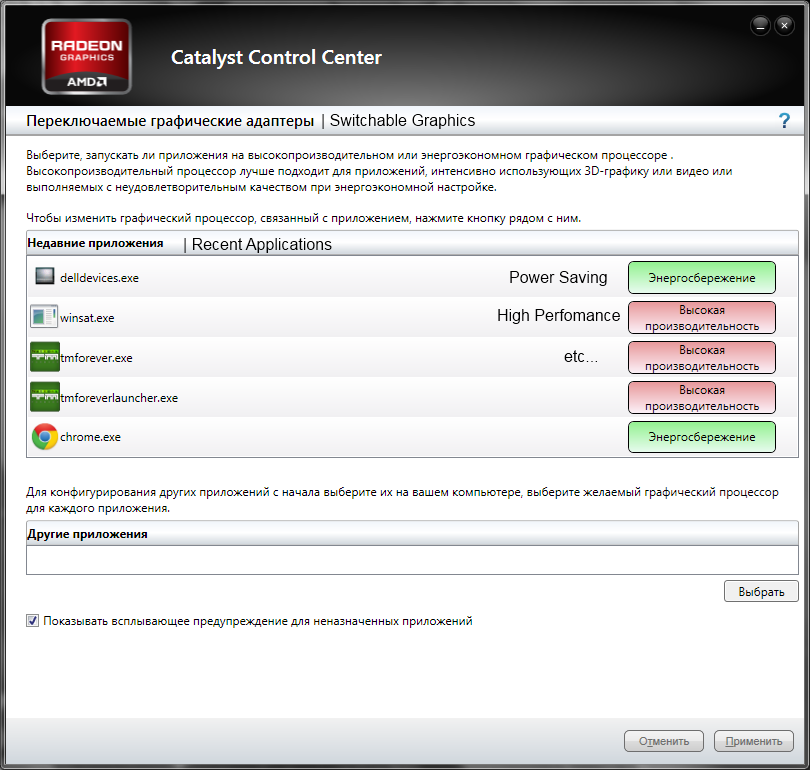The image size is (810, 770).
Task: Click the Переключаемые графические адаптеры heading
Action: [170, 121]
